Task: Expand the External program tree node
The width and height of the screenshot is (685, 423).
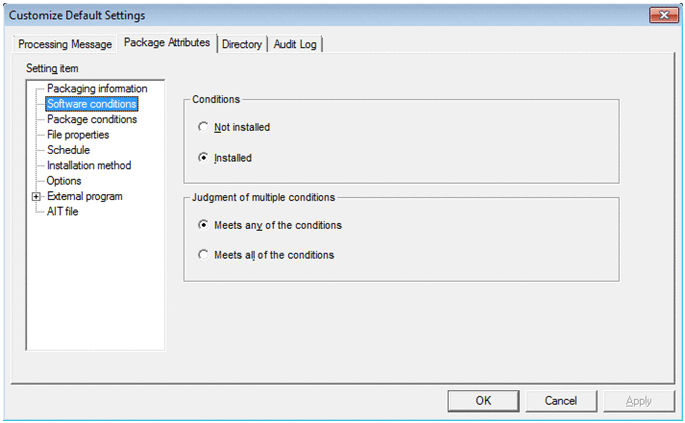Action: (x=37, y=197)
